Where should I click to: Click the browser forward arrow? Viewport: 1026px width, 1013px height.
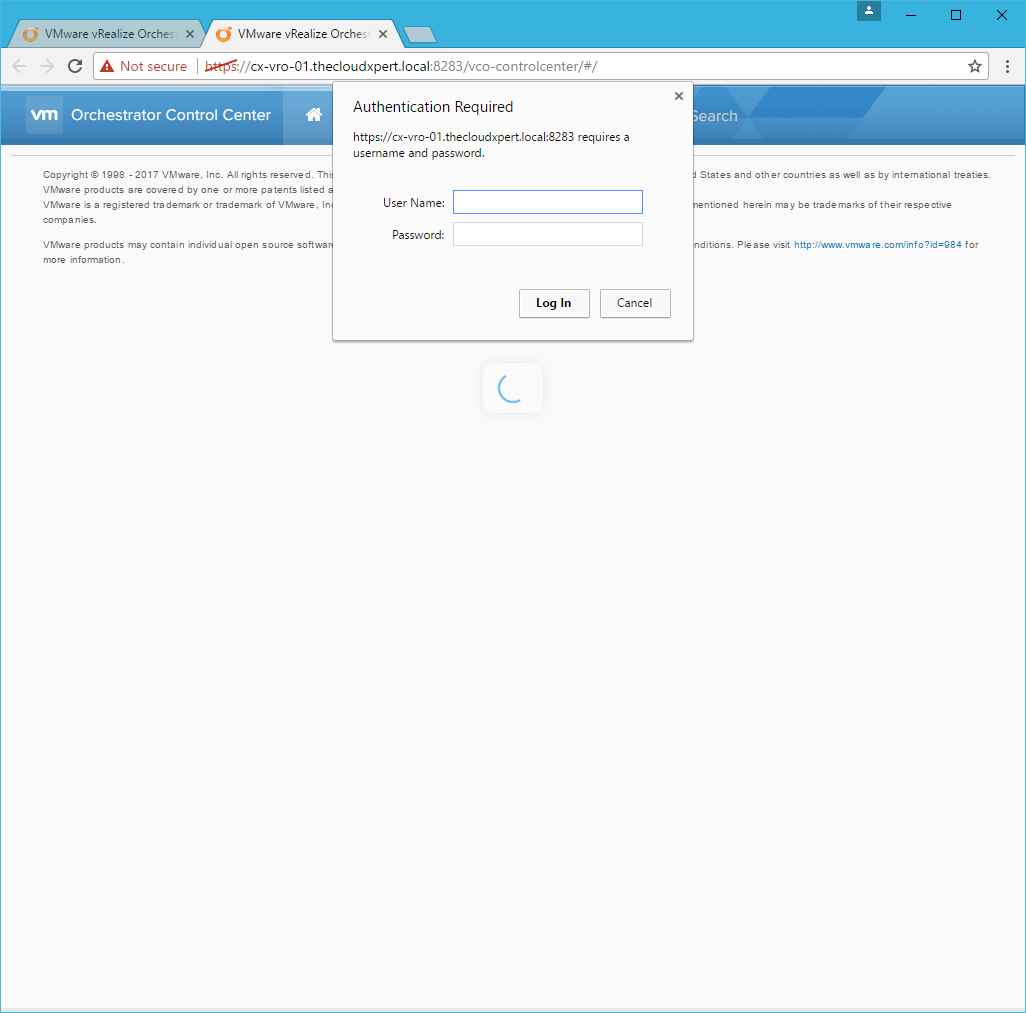click(x=47, y=66)
